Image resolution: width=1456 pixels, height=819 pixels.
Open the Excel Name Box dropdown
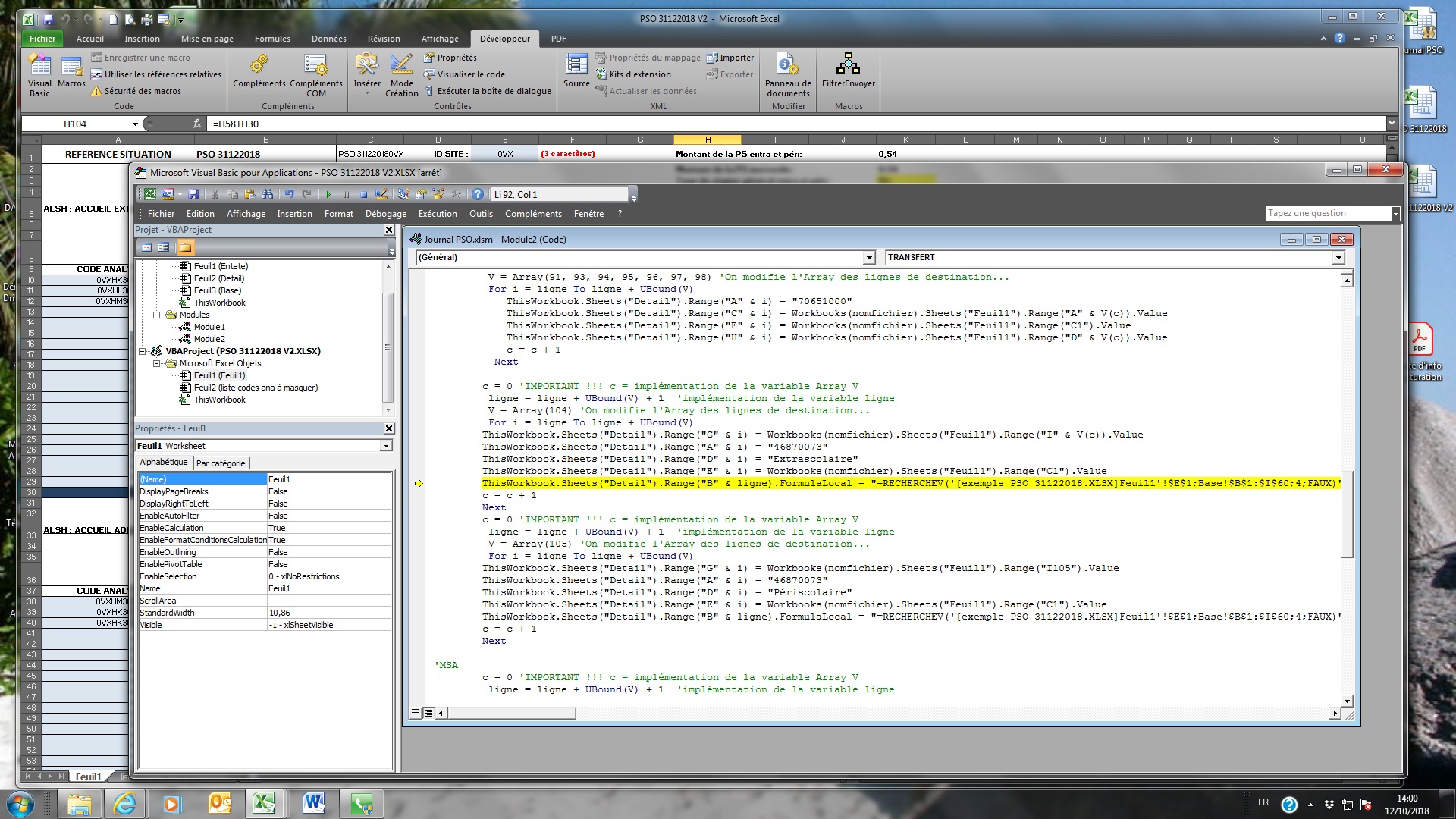click(135, 124)
